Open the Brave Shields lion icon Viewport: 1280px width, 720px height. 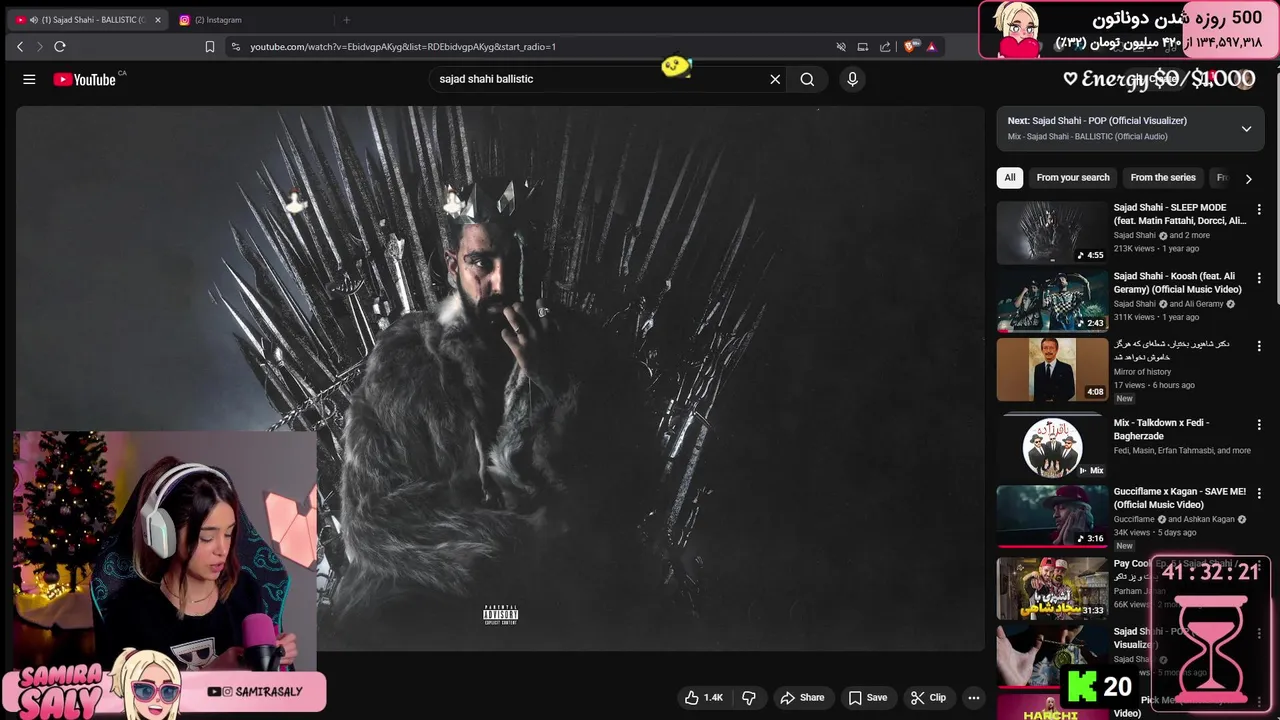[910, 46]
